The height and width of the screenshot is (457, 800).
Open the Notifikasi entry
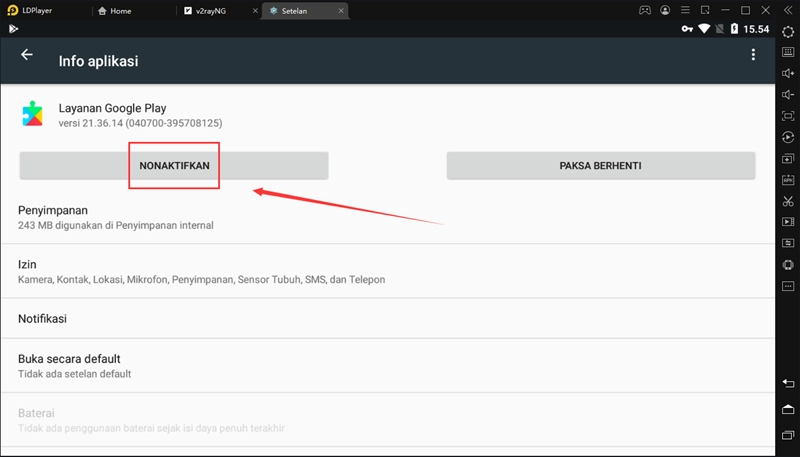pos(388,319)
